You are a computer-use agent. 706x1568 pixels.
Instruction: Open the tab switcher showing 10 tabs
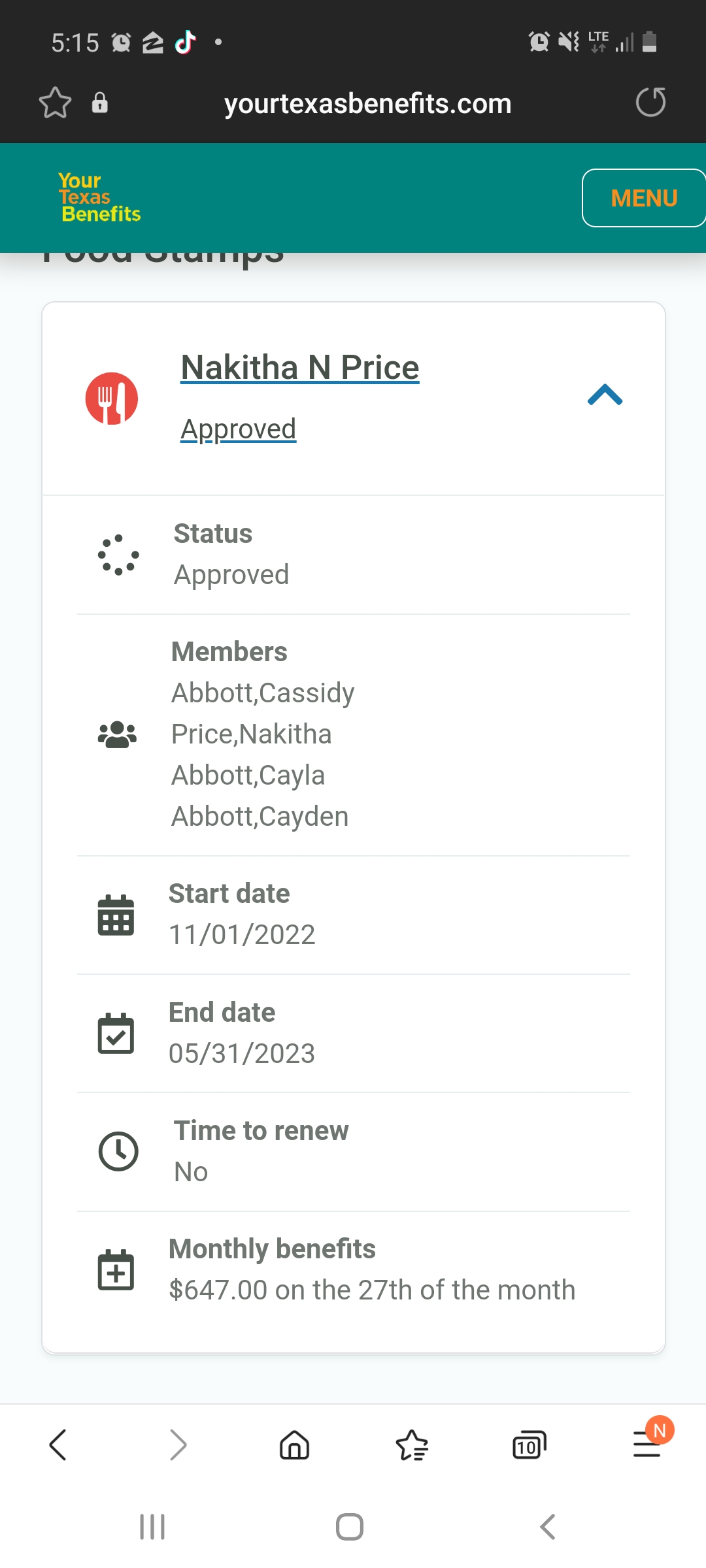coord(529,1445)
